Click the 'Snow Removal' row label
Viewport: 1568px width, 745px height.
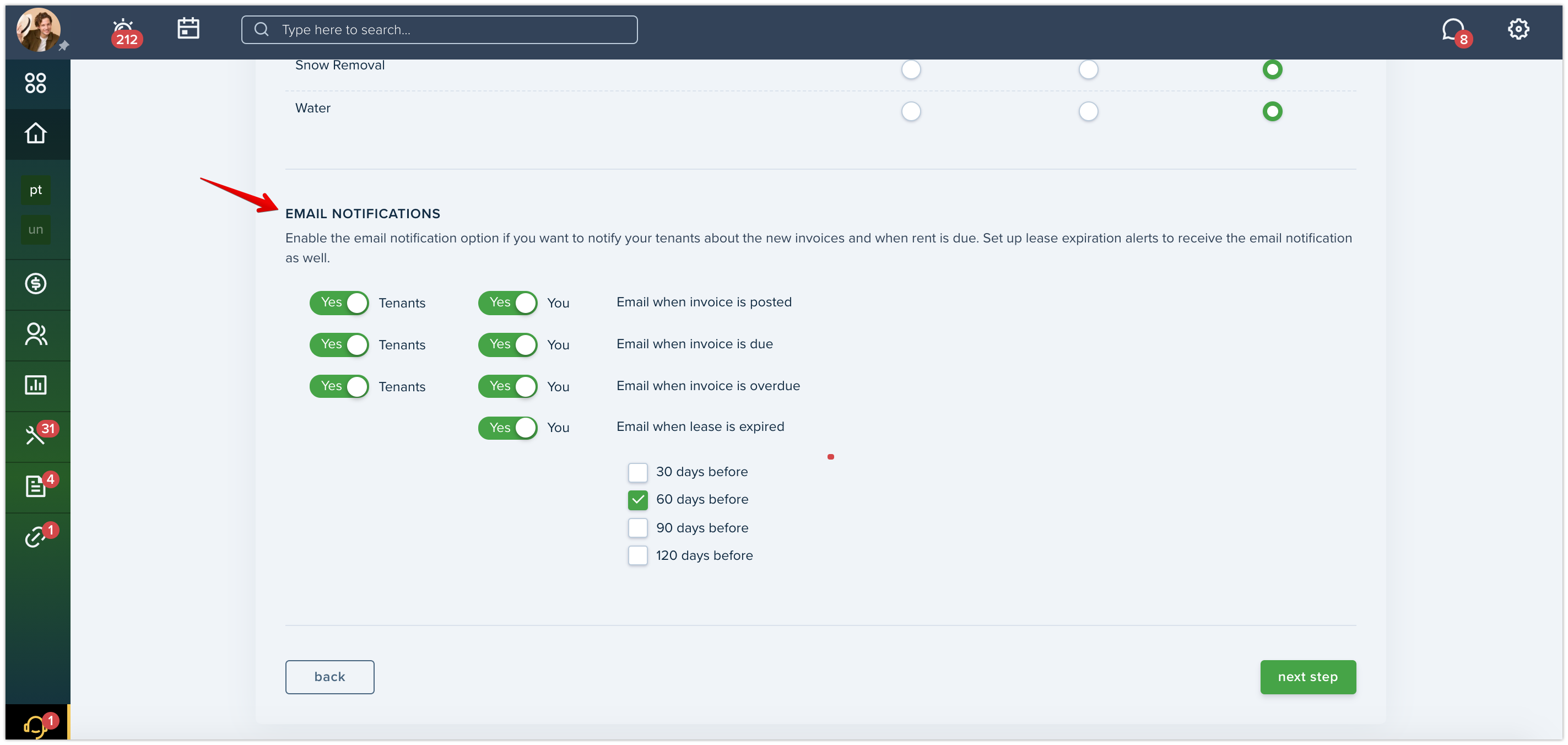point(339,65)
